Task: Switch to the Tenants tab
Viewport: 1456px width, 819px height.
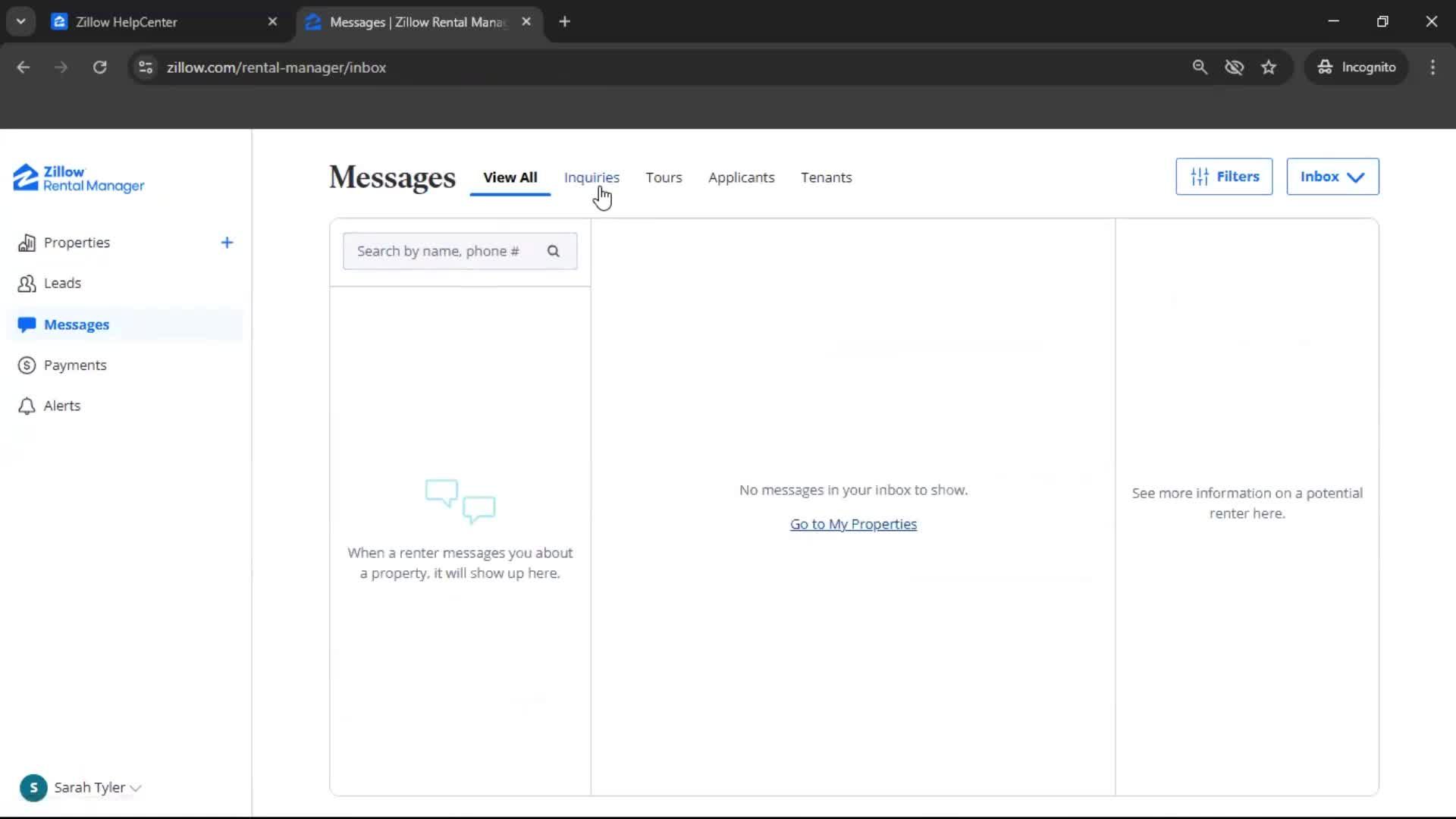Action: 826,177
